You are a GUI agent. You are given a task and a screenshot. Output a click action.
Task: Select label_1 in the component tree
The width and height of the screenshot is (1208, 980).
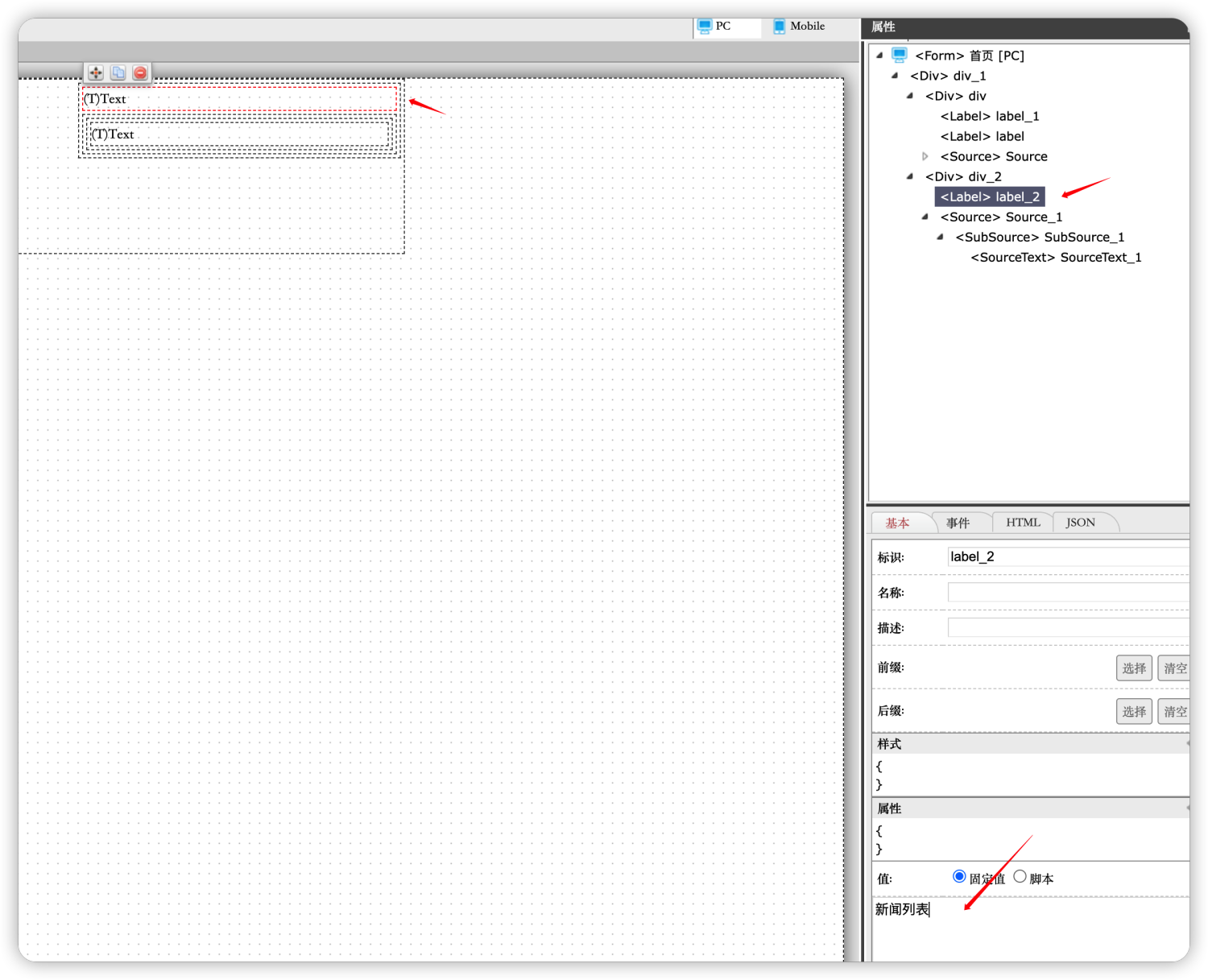[x=990, y=116]
